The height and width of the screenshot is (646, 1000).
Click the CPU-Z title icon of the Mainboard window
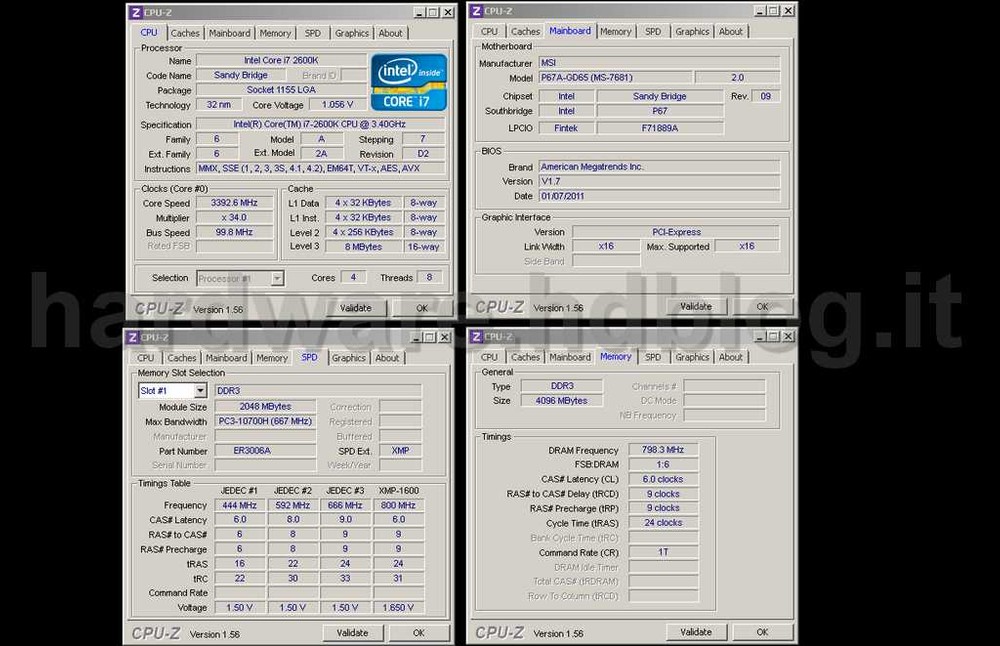coord(476,11)
